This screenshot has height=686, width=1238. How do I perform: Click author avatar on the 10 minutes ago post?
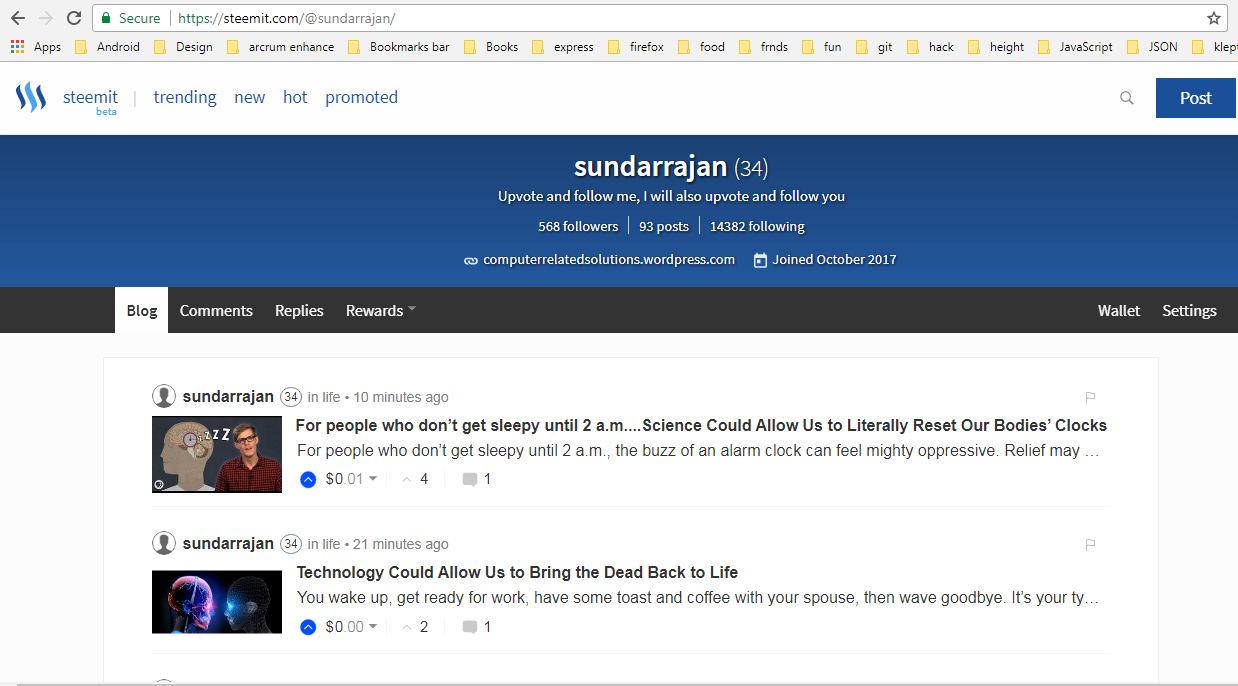click(164, 396)
